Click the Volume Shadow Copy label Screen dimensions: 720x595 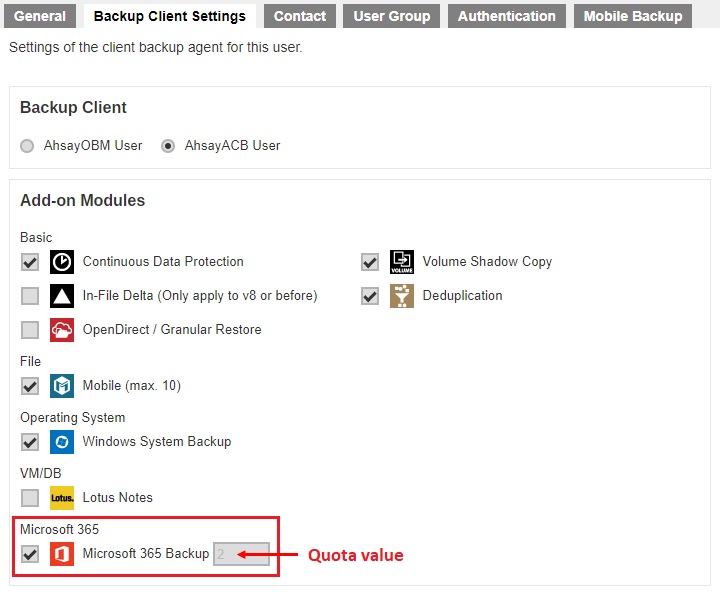coord(487,262)
